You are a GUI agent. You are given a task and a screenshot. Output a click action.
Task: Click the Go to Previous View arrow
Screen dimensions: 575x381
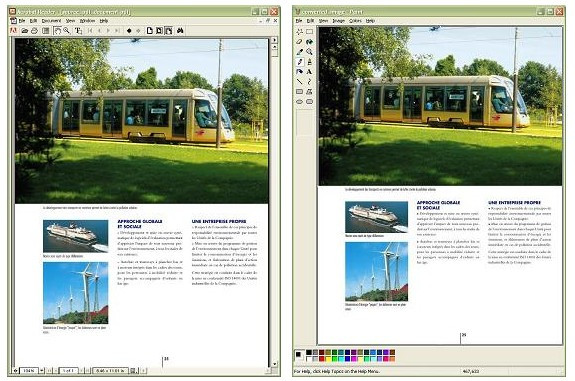[x=129, y=31]
